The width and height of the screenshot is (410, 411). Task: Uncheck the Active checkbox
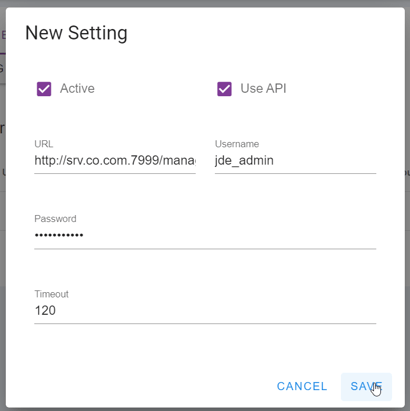point(44,89)
